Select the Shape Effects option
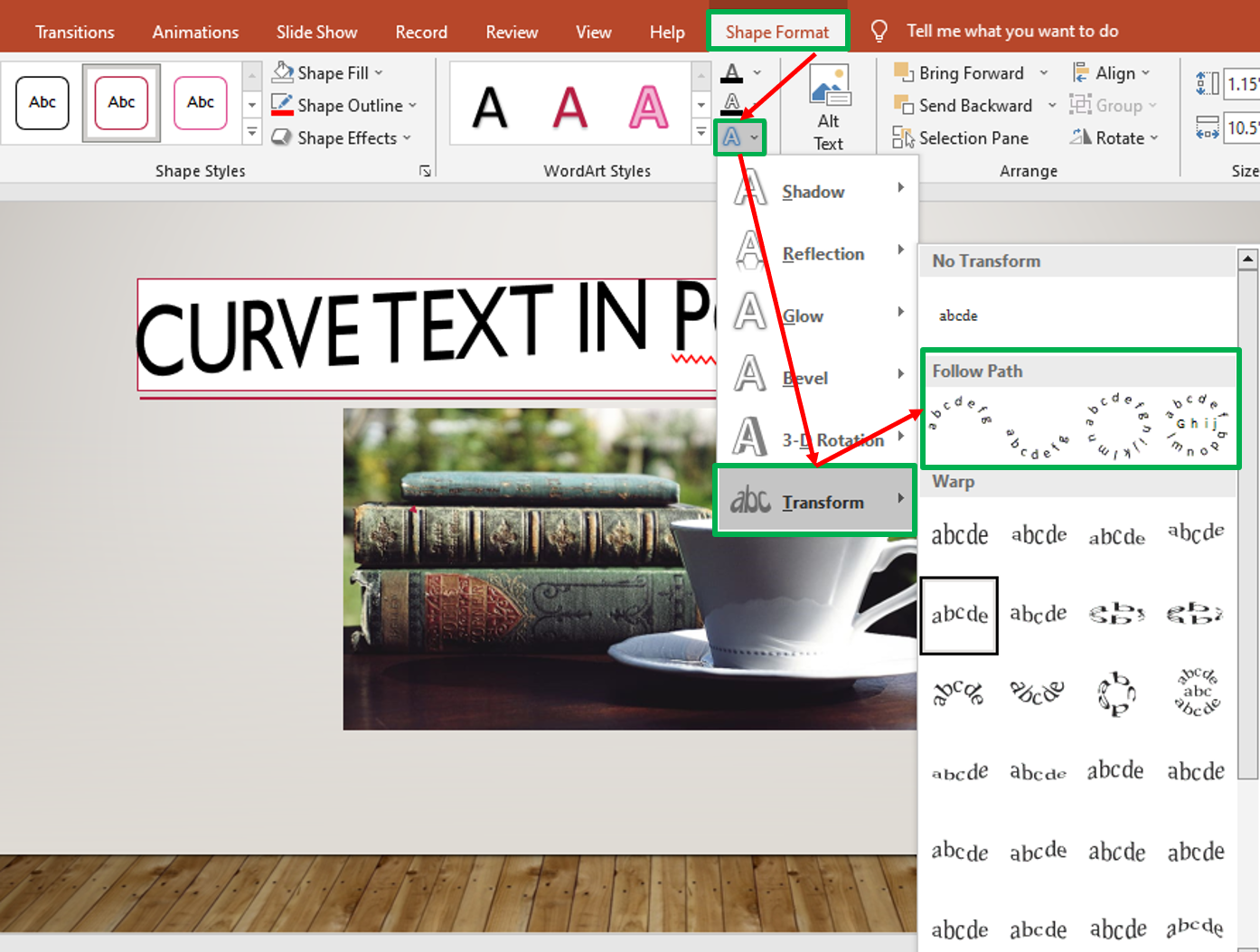Viewport: 1260px width, 952px height. 342,137
